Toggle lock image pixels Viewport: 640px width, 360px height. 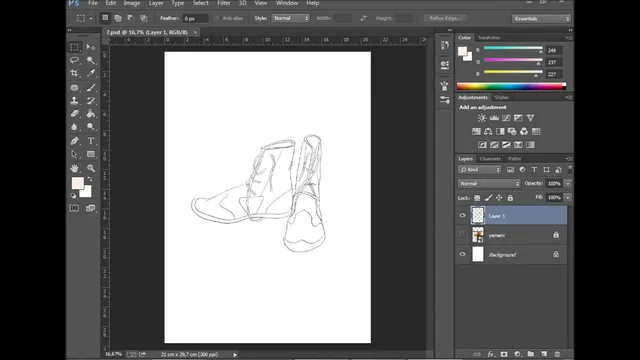(488, 198)
